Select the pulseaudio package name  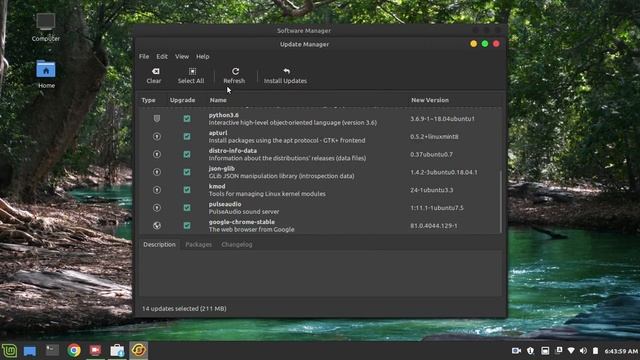[x=225, y=204]
